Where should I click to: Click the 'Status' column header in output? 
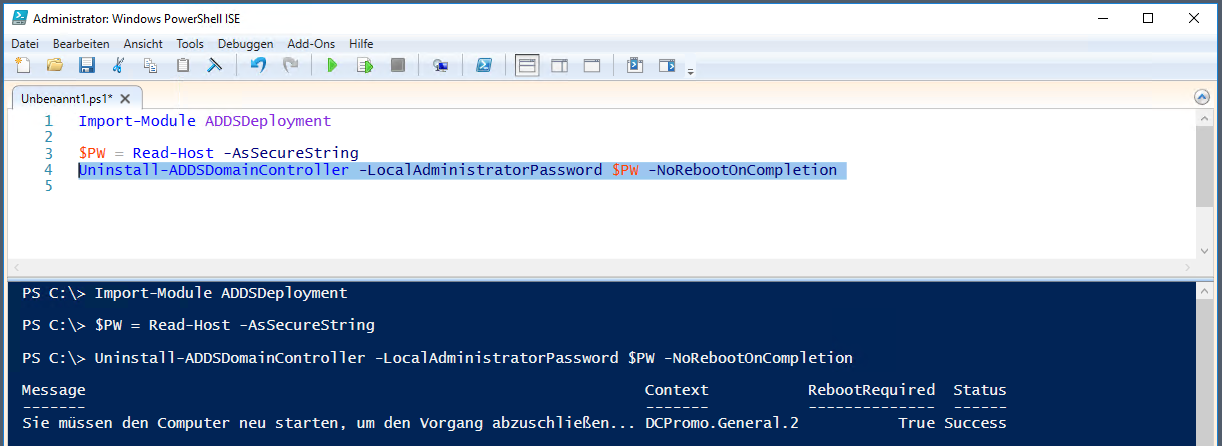pos(980,390)
